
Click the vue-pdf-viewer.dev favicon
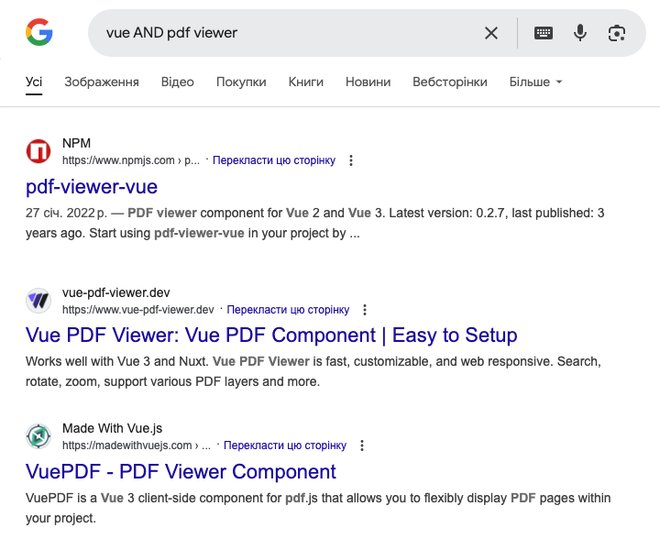(x=38, y=300)
